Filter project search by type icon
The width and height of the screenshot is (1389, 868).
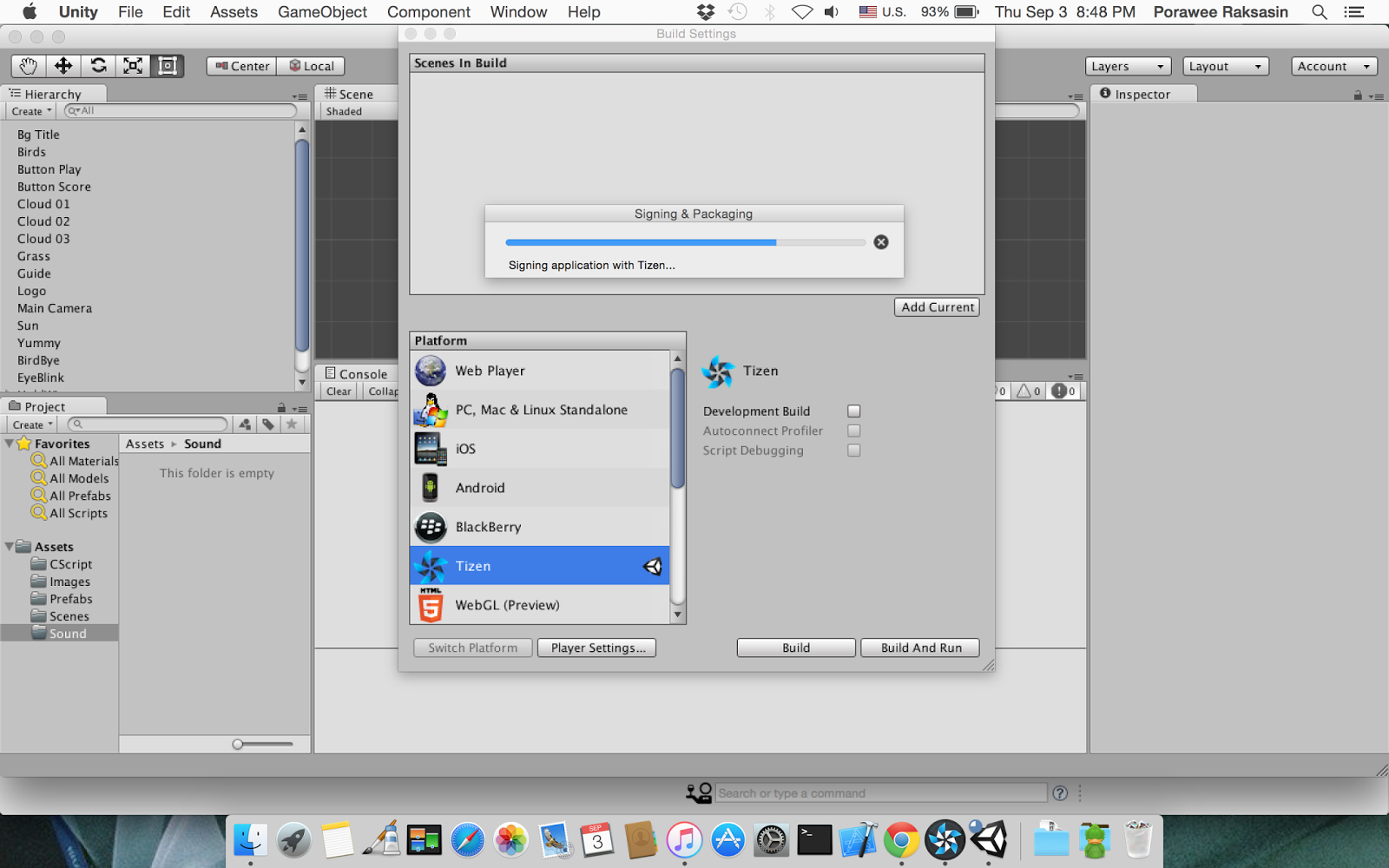pos(246,424)
